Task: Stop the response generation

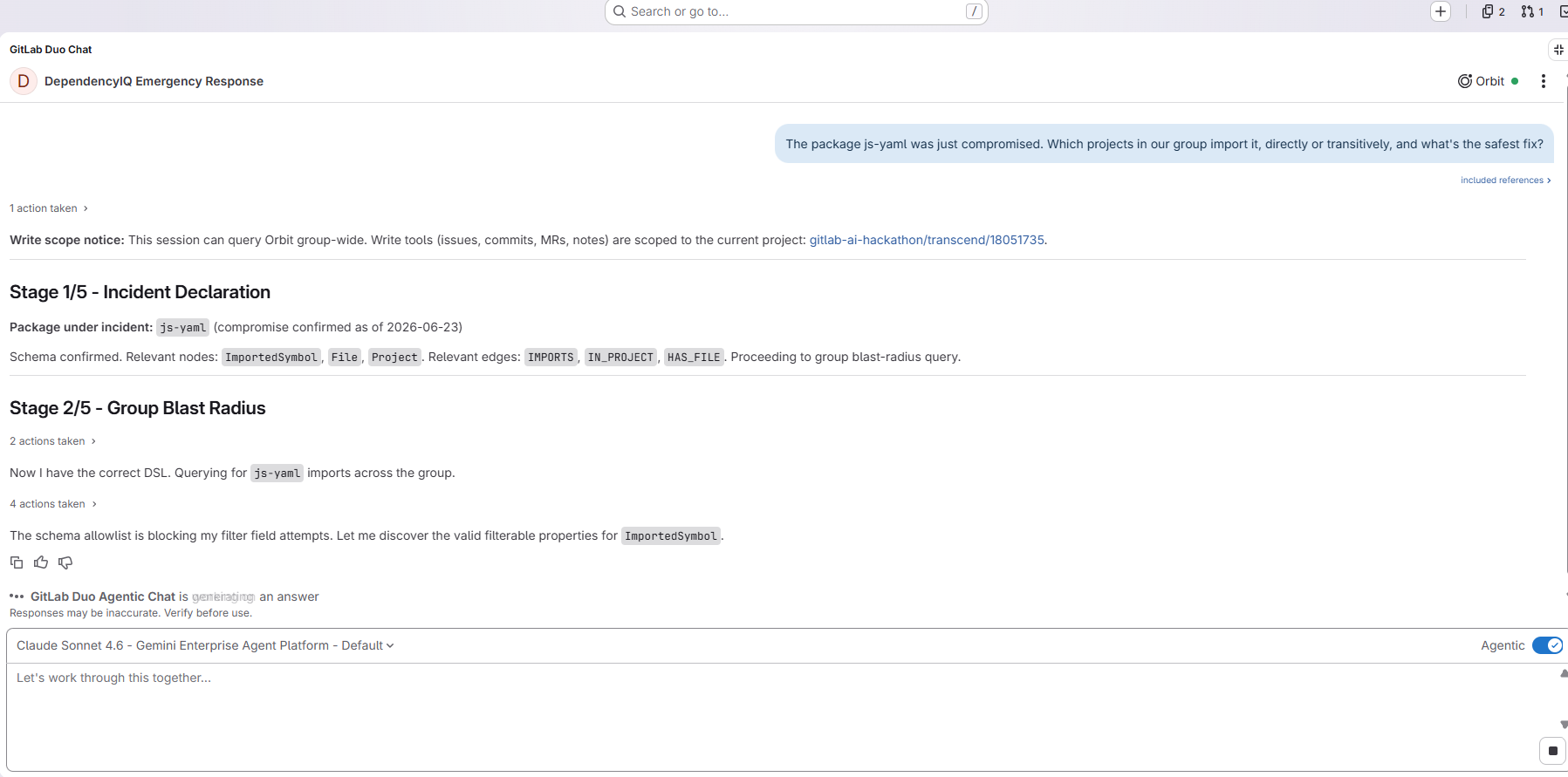Action: click(1552, 751)
